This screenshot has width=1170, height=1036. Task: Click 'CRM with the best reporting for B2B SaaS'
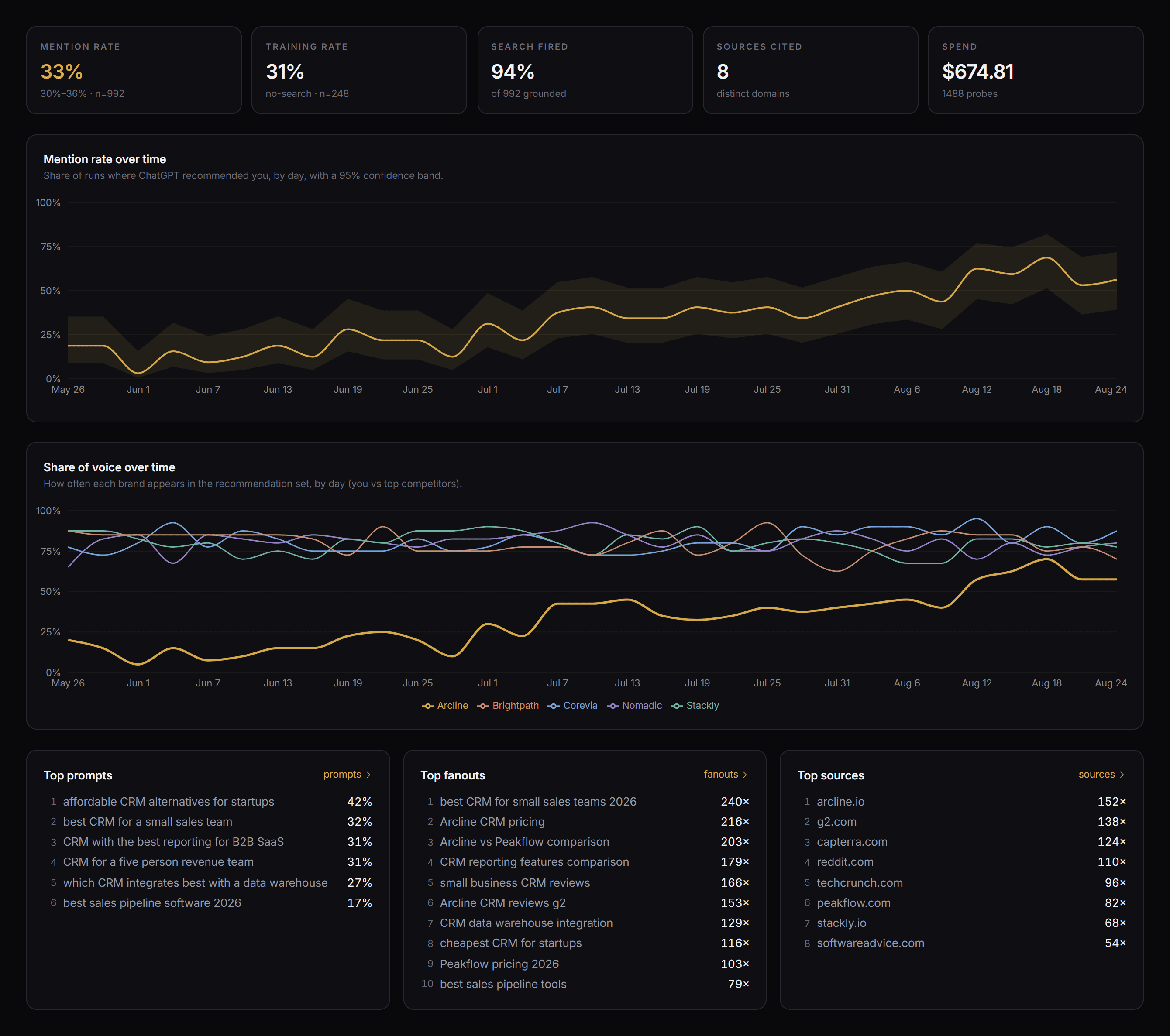tap(173, 841)
